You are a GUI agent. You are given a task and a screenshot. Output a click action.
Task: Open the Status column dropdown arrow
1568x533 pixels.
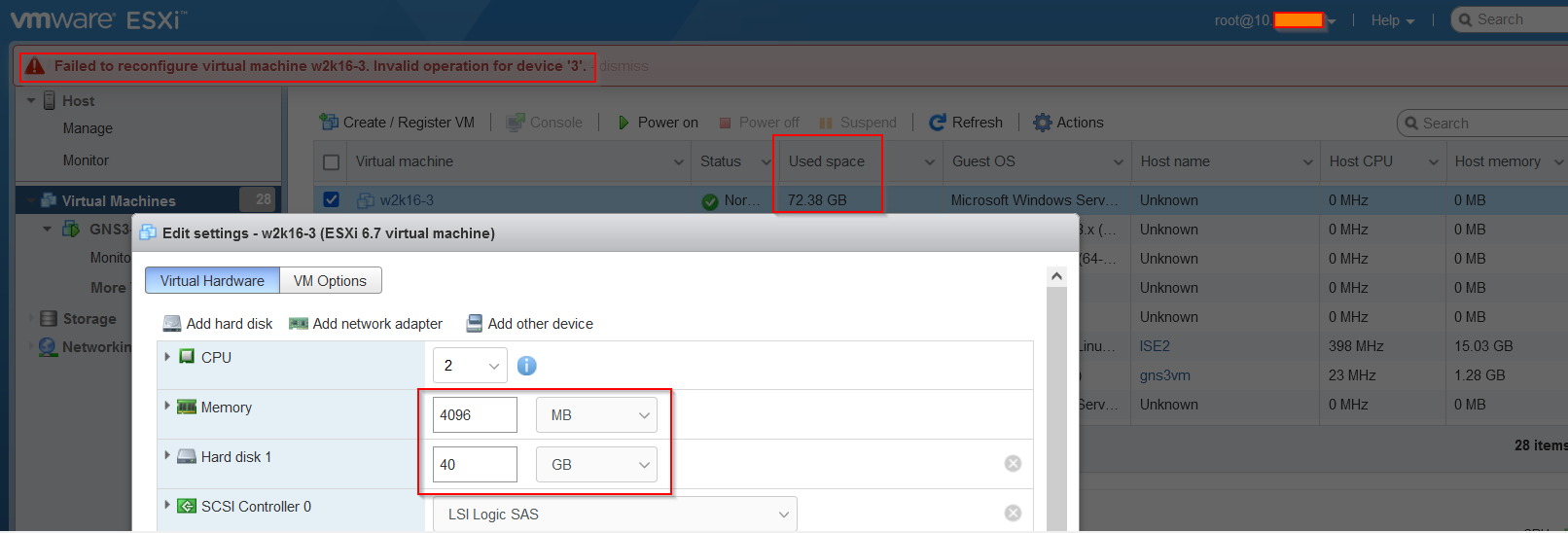pyautogui.click(x=766, y=162)
